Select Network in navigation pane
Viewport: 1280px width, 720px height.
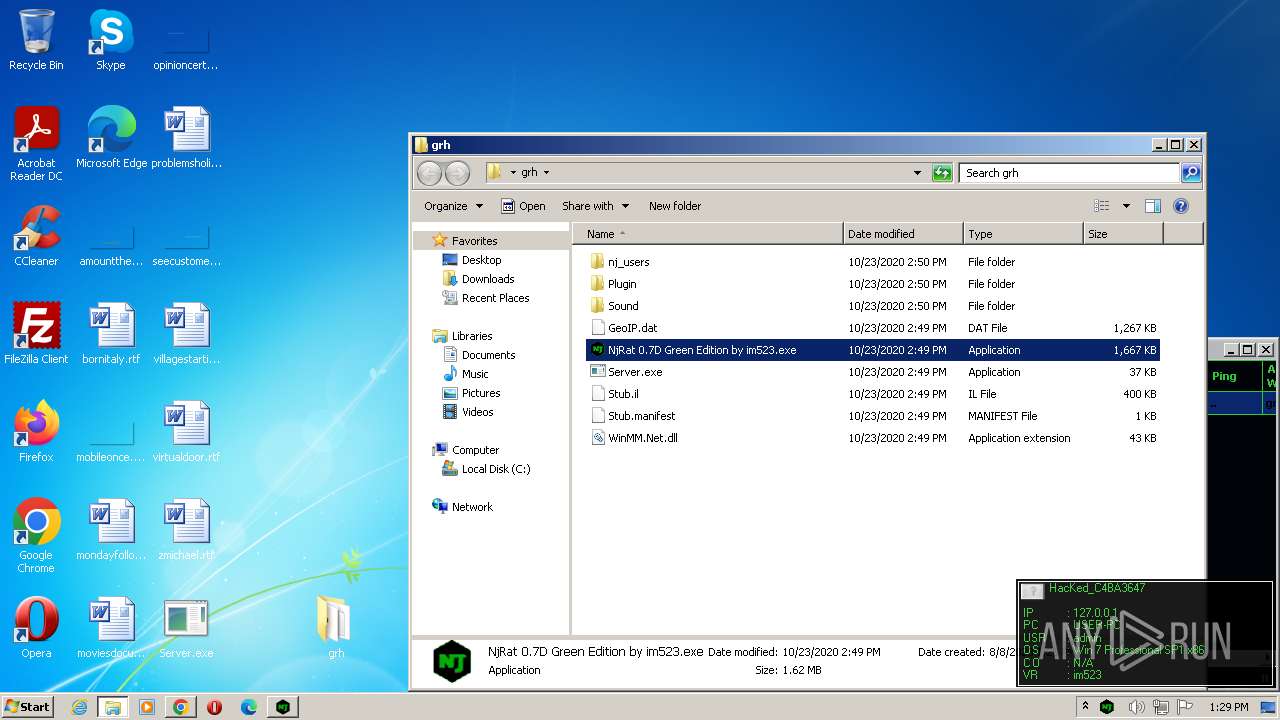(x=463, y=507)
